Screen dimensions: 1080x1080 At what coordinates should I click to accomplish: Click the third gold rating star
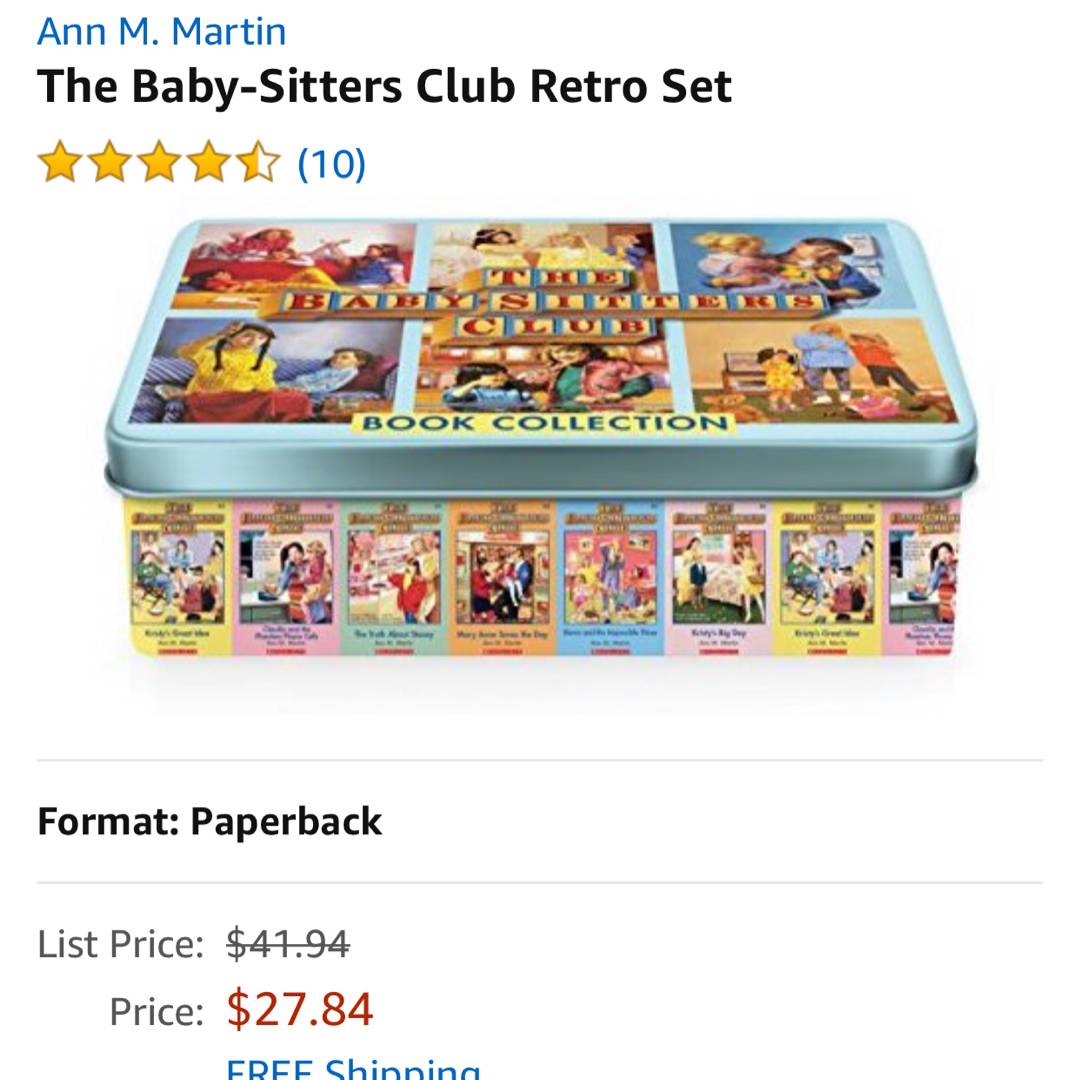159,163
